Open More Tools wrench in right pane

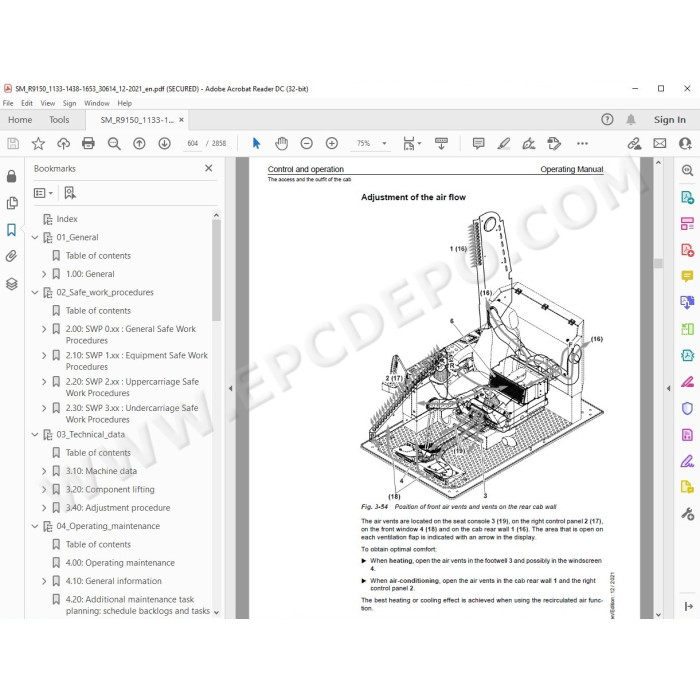(687, 514)
